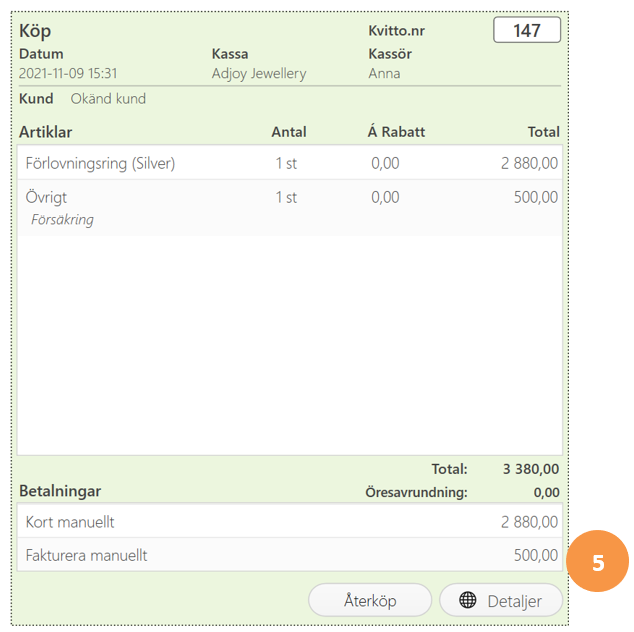Viewport: 634px width, 632px height.
Task: Click the Kvitto.nr label
Action: (x=396, y=31)
